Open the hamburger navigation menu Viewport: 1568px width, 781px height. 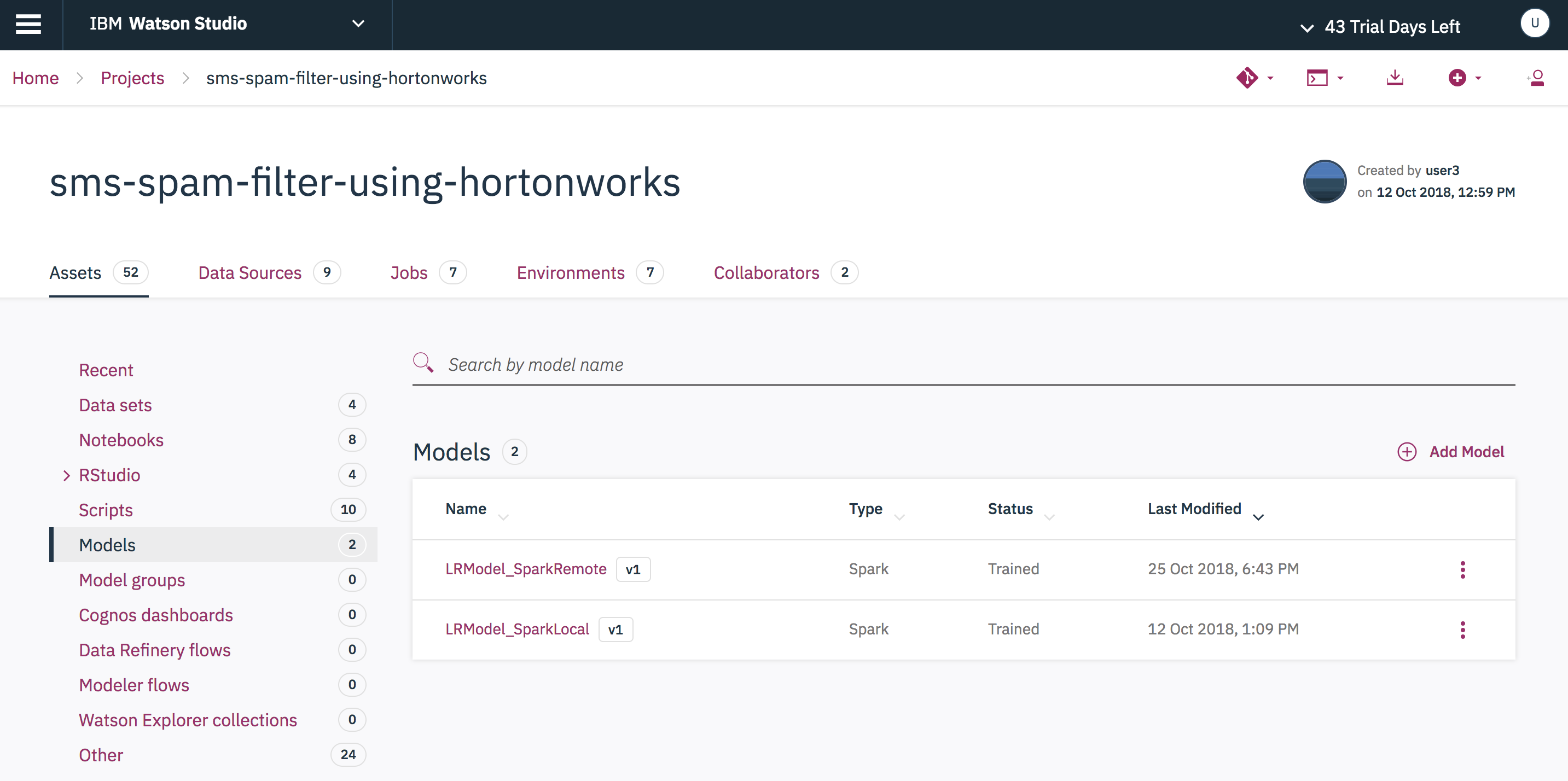[28, 24]
